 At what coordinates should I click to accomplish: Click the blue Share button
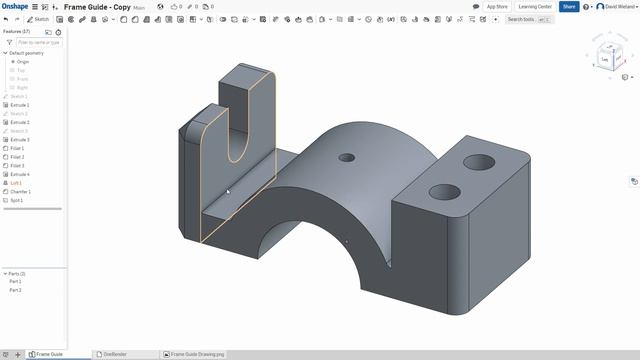[x=569, y=7]
